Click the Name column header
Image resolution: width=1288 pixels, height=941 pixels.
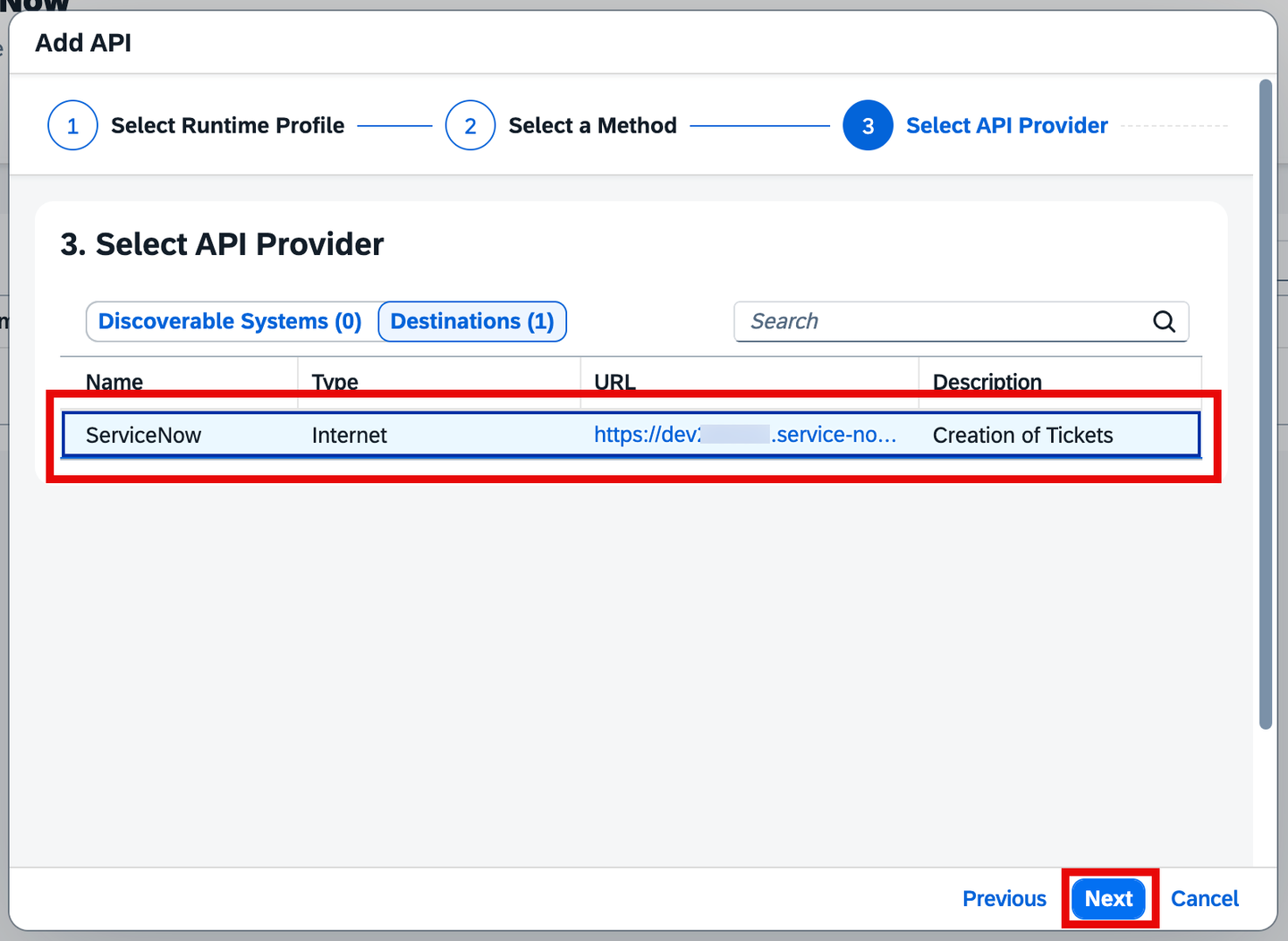114,382
